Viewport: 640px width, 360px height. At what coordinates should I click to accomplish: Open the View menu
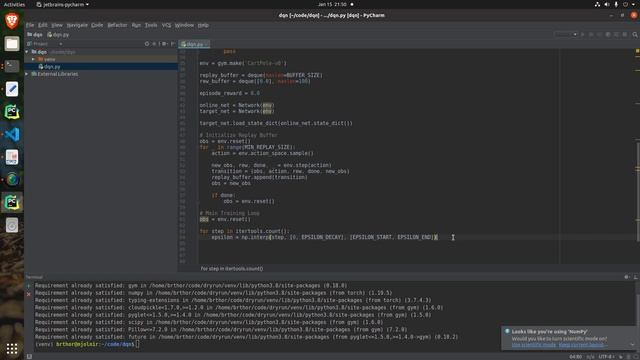coord(57,25)
